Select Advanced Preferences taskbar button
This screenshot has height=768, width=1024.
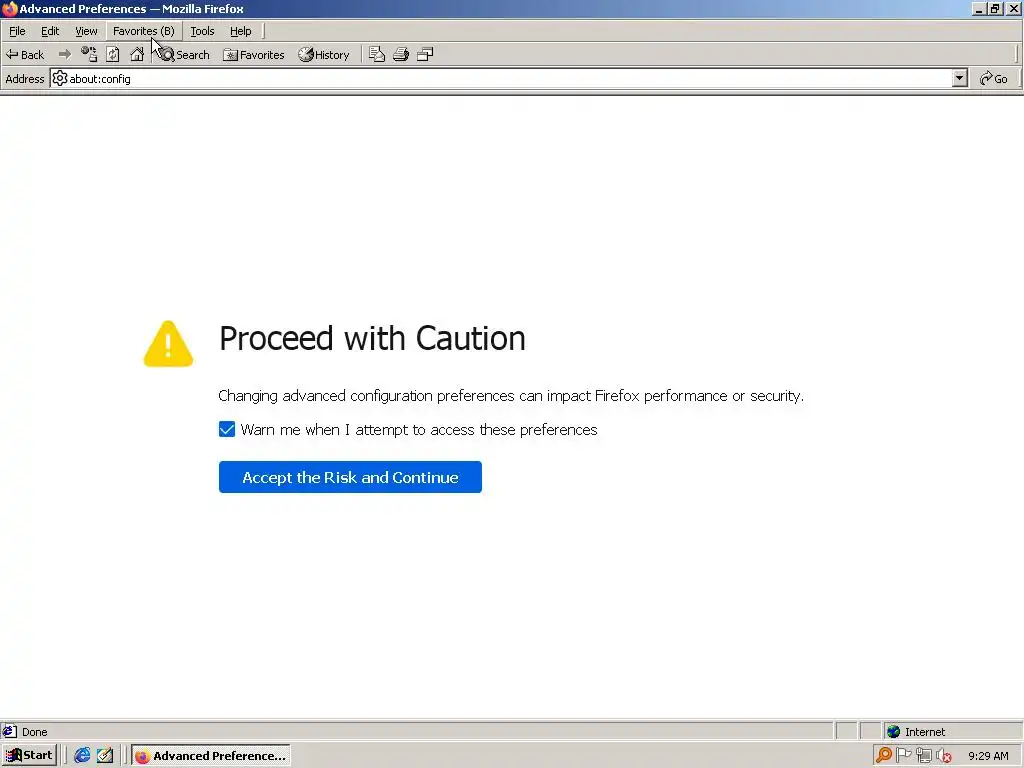tap(210, 756)
